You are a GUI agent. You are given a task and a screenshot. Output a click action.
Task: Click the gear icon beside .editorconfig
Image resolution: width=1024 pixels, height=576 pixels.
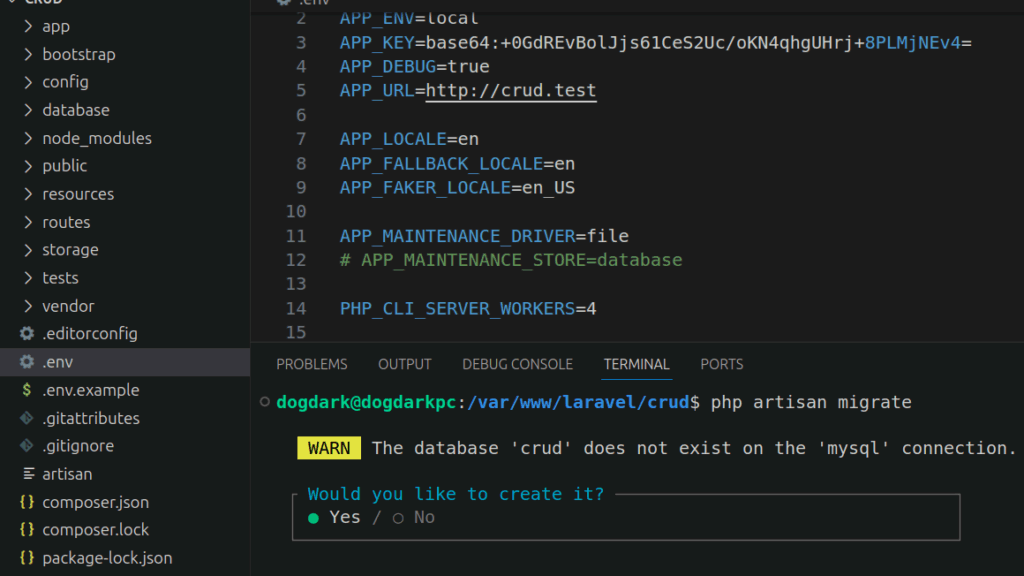(x=27, y=334)
